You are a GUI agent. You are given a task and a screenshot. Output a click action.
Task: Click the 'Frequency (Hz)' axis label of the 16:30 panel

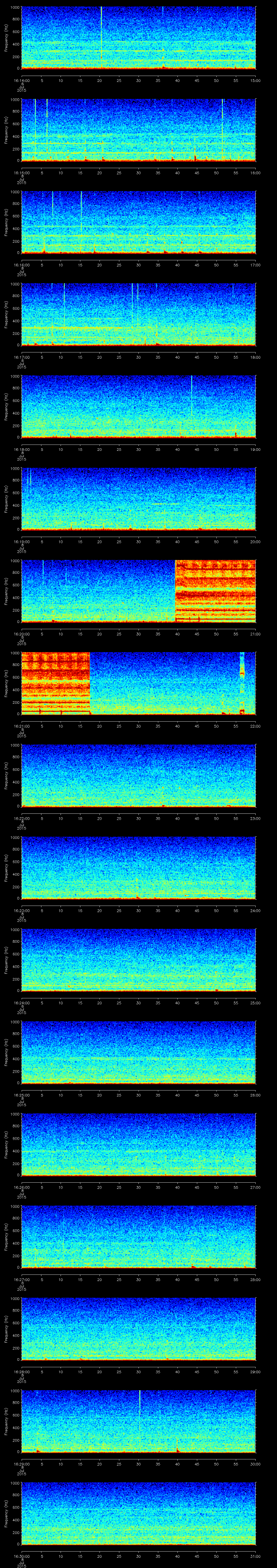pyautogui.click(x=6, y=1514)
